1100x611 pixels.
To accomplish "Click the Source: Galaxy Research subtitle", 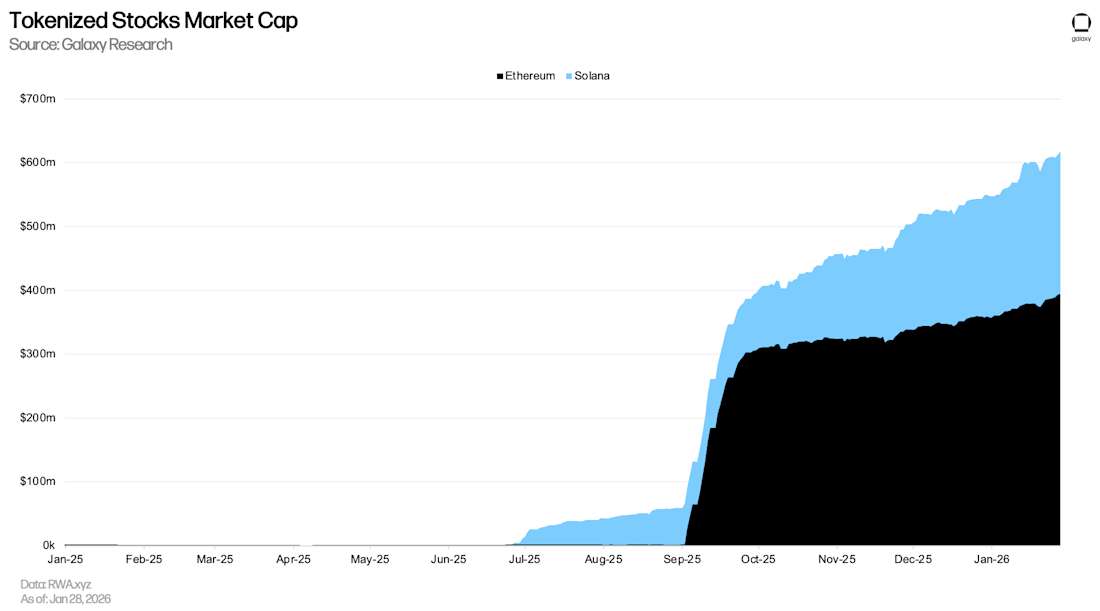I will tap(90, 44).
